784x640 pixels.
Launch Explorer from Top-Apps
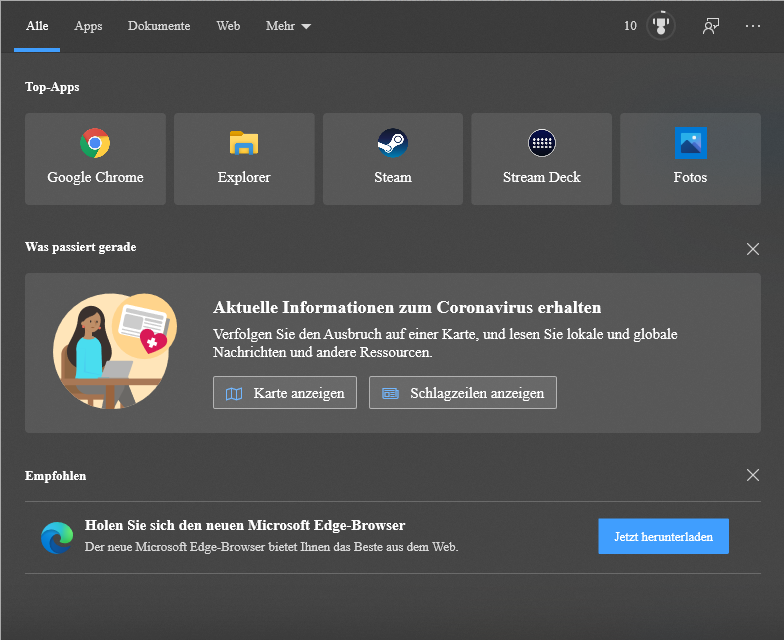point(244,159)
